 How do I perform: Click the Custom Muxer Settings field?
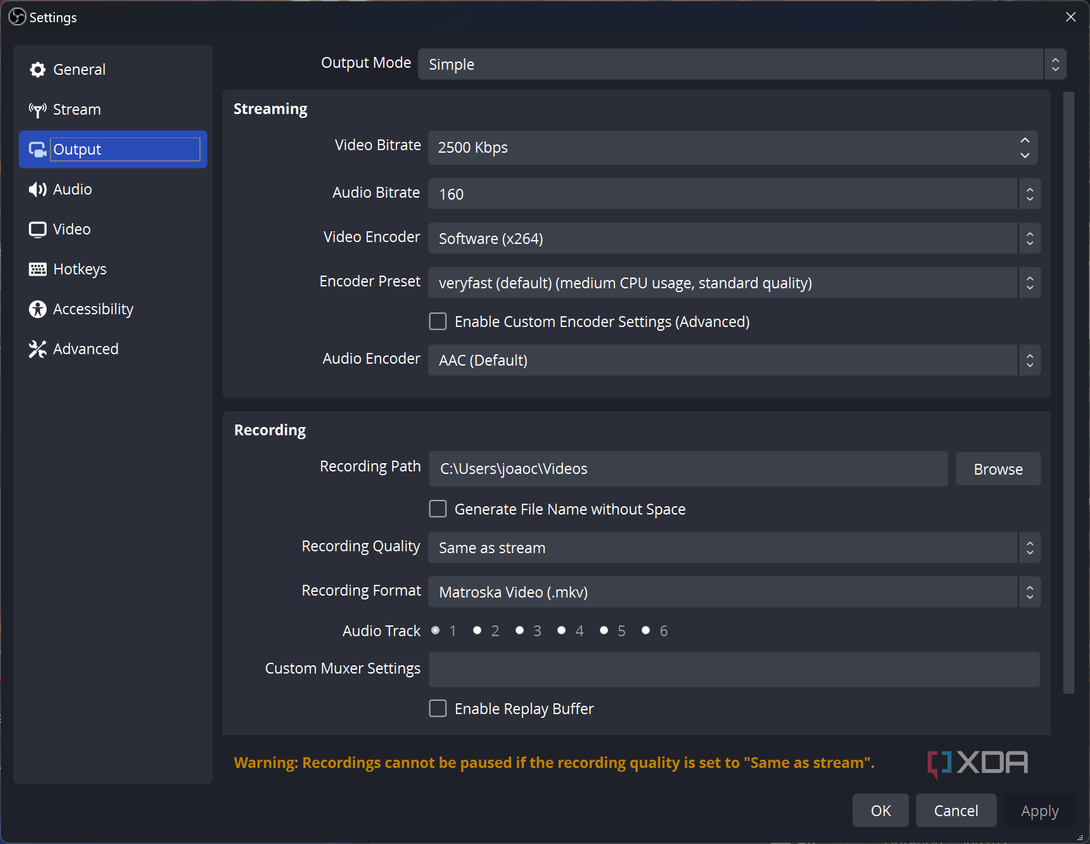734,669
